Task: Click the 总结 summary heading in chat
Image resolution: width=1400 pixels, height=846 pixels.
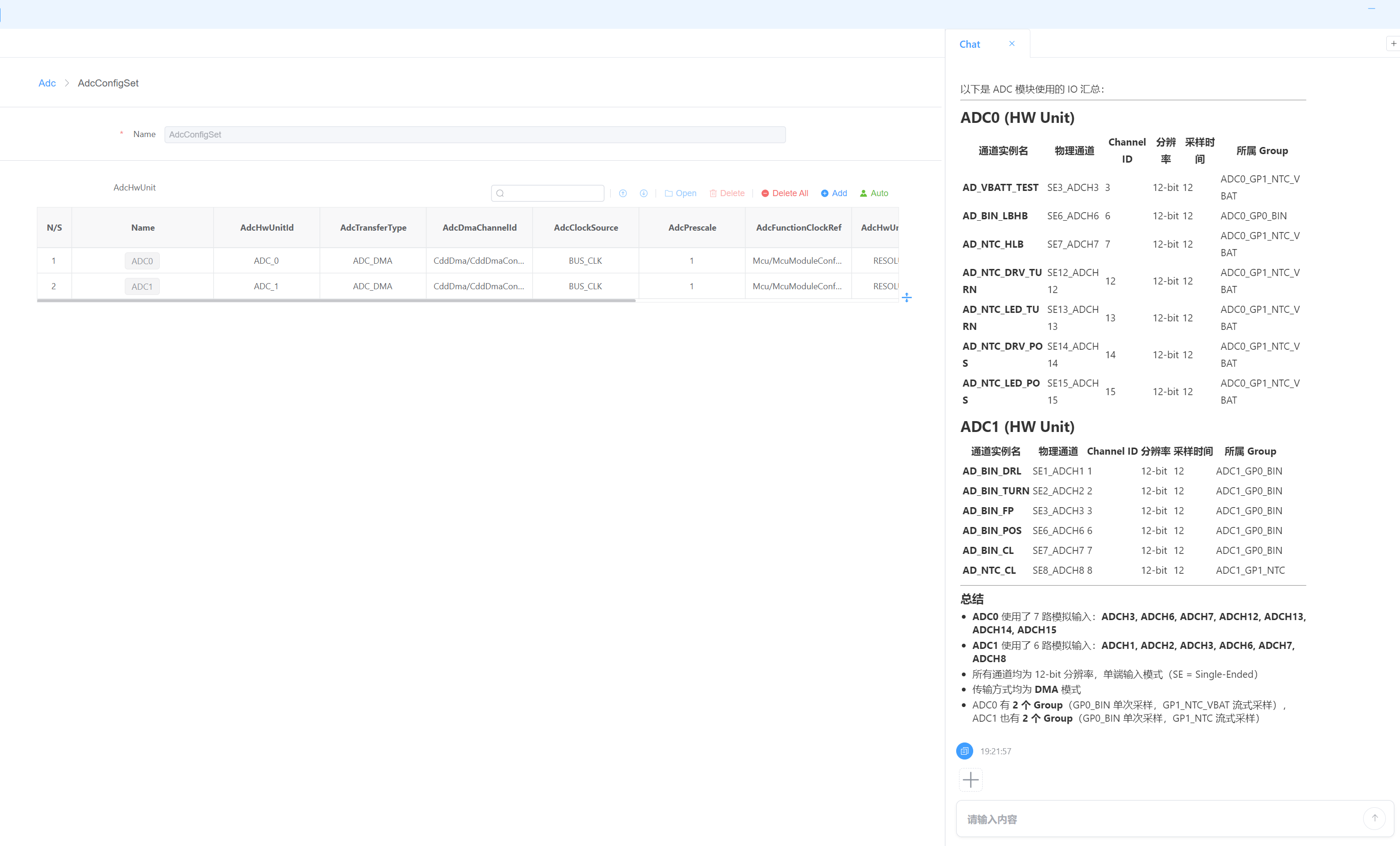Action: [972, 599]
